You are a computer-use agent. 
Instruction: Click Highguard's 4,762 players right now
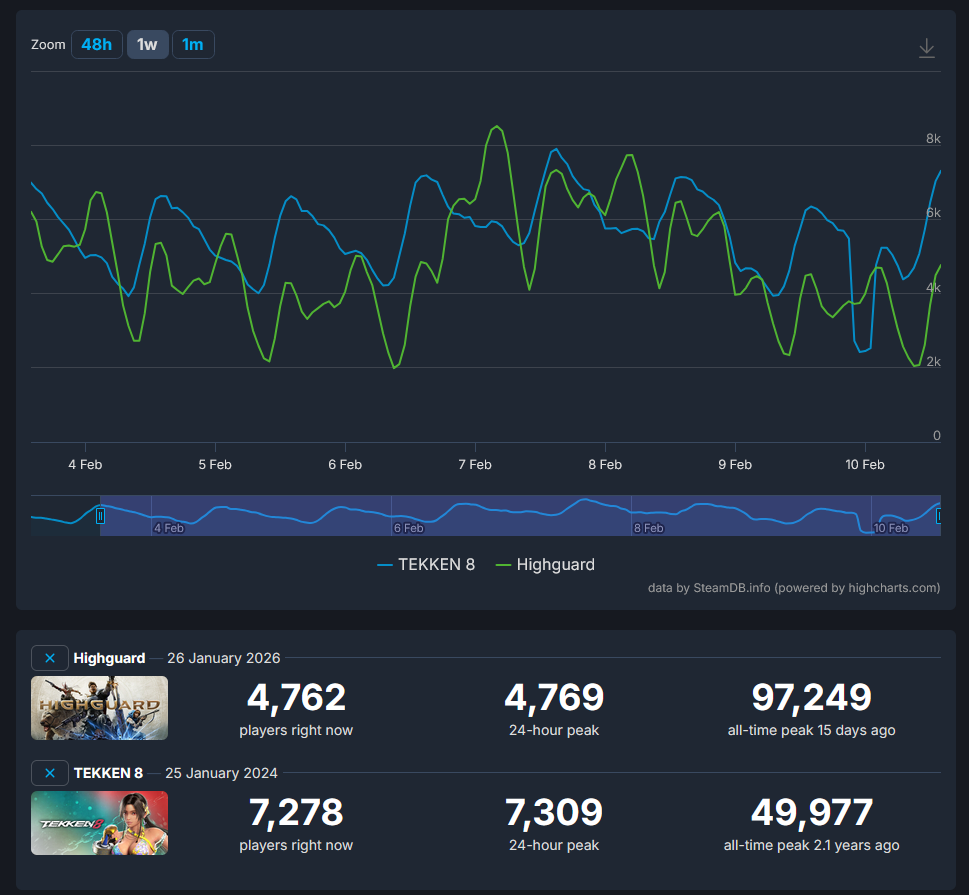(x=296, y=697)
